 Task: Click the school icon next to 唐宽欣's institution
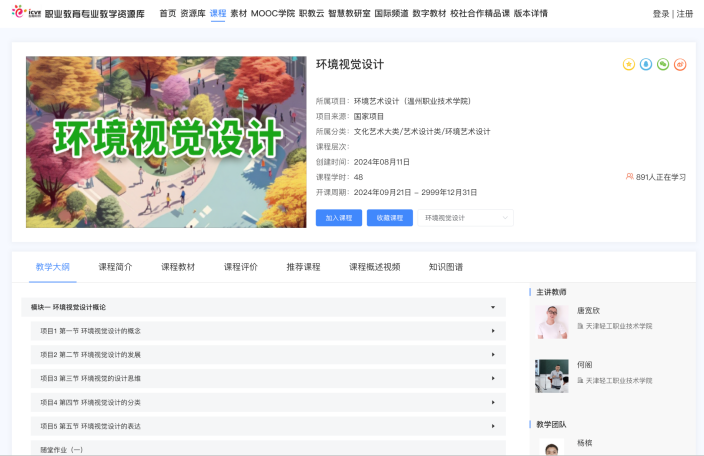coord(580,326)
